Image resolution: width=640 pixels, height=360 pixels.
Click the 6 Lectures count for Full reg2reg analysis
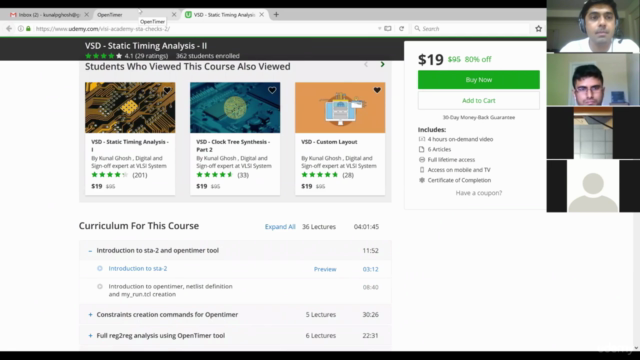tap(321, 336)
